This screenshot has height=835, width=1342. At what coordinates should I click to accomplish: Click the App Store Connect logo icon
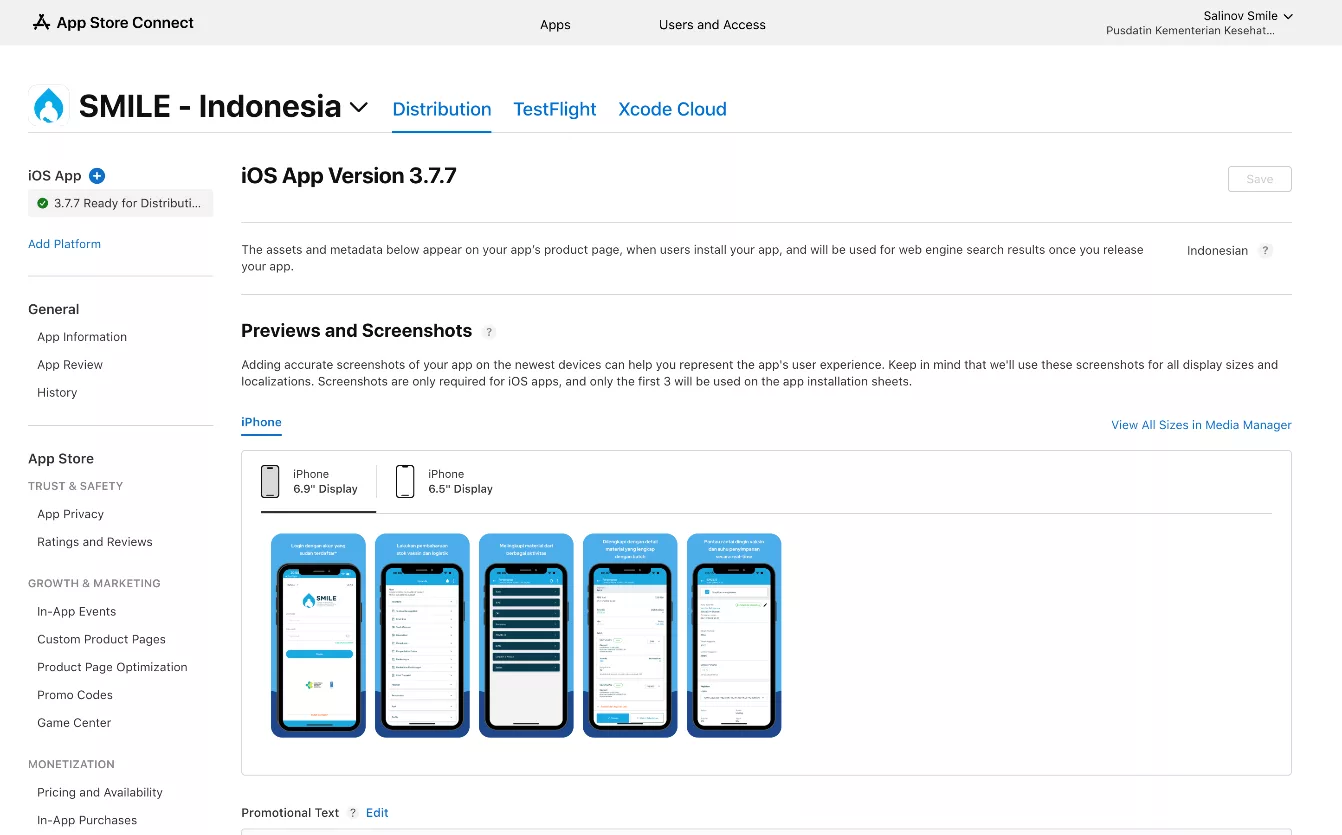(x=41, y=22)
